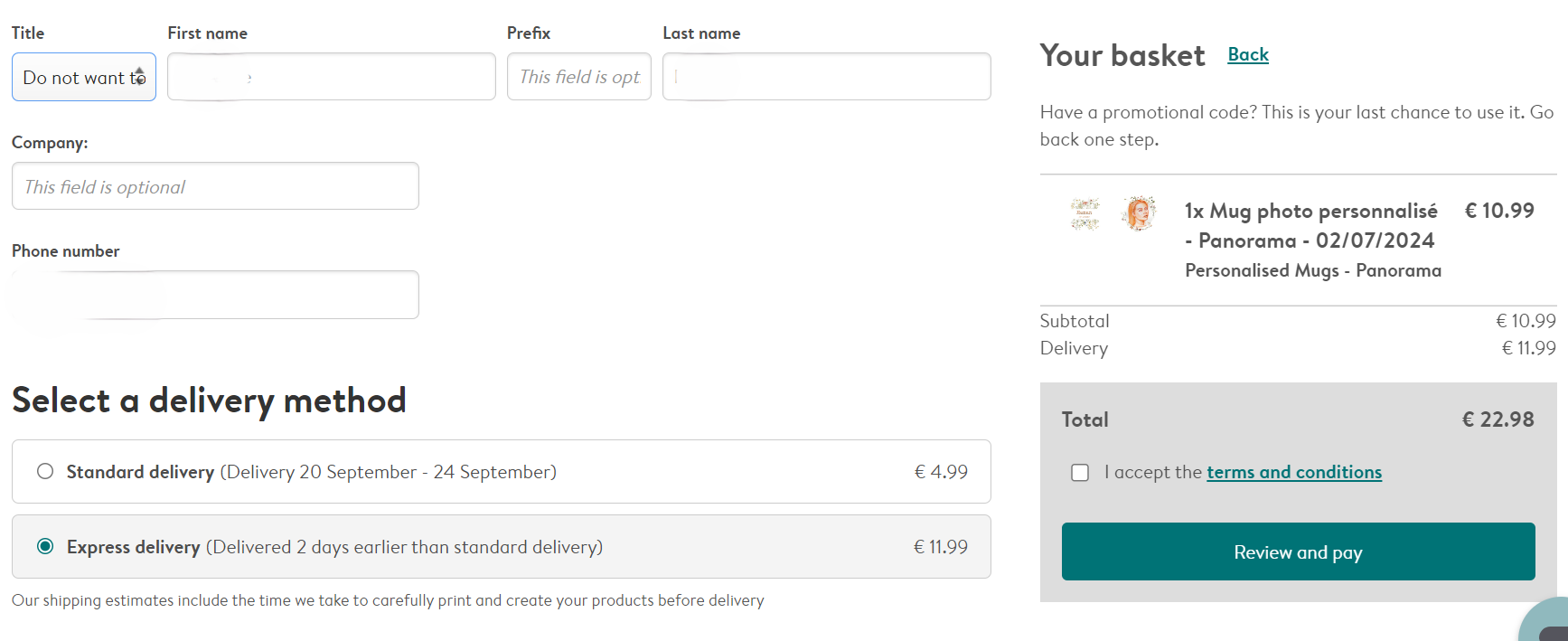Click the mug portrait preview thumbnail
The width and height of the screenshot is (1568, 641).
click(x=1139, y=213)
